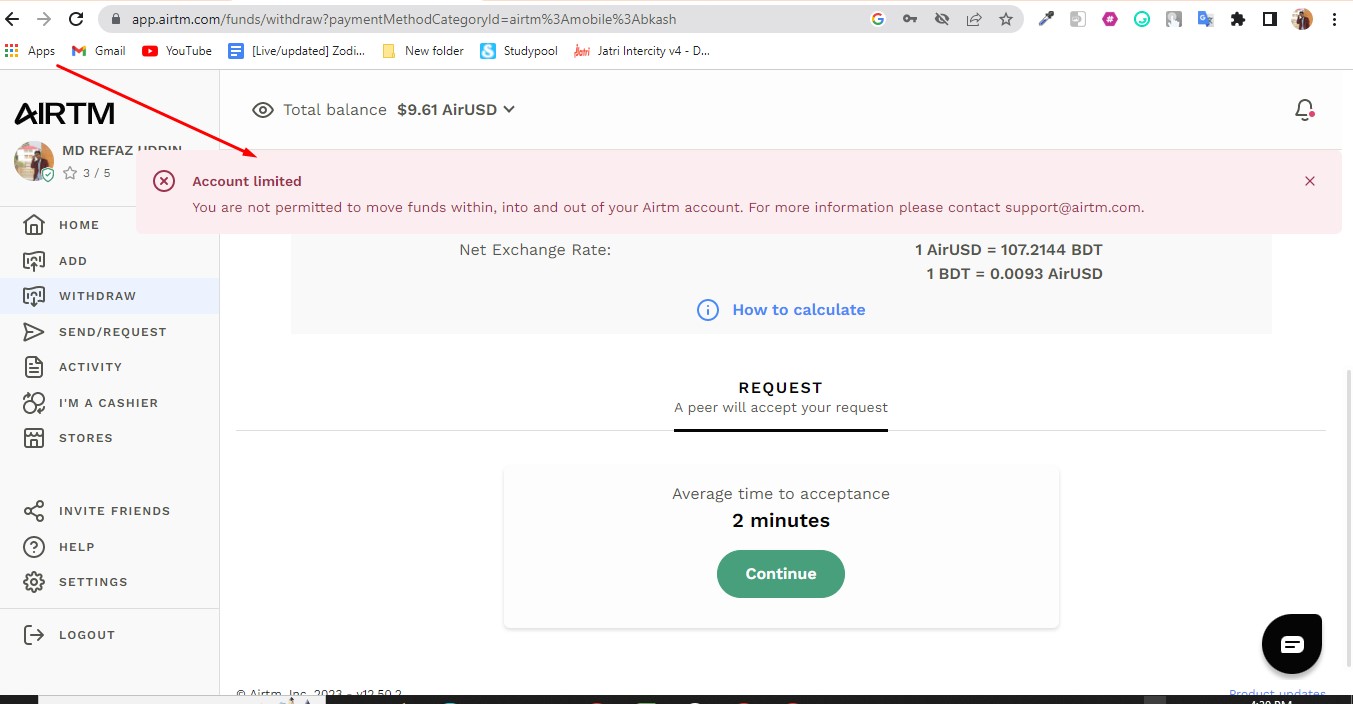Open the Apps bookmark shortcut
The image size is (1353, 704).
(x=30, y=51)
